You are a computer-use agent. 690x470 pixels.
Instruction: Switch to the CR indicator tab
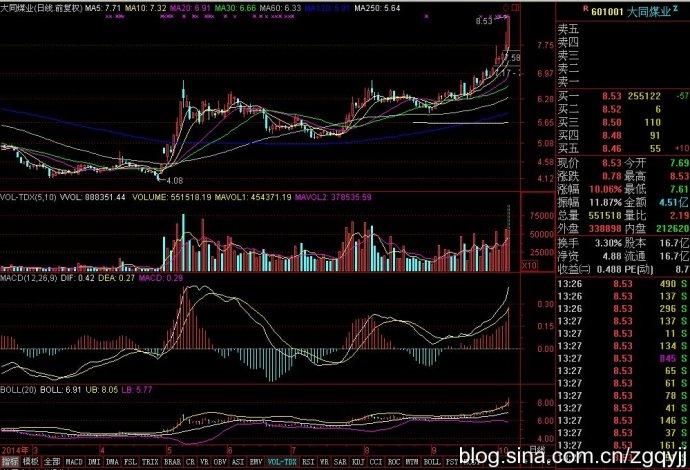(x=190, y=462)
